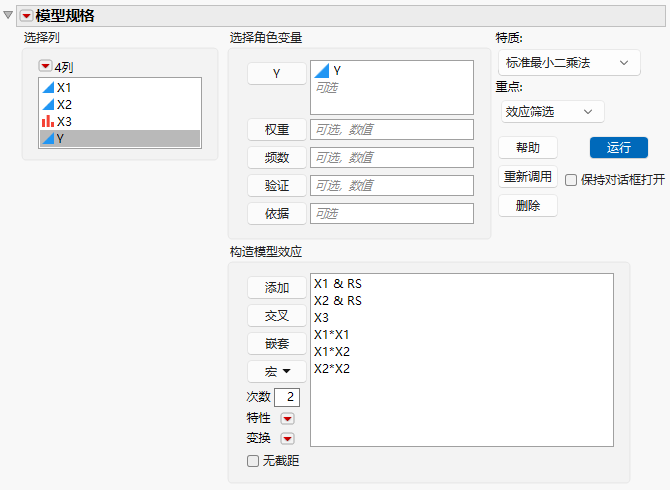Enable the 保持对话框打开 checkbox
This screenshot has height=490, width=670.
coord(571,180)
